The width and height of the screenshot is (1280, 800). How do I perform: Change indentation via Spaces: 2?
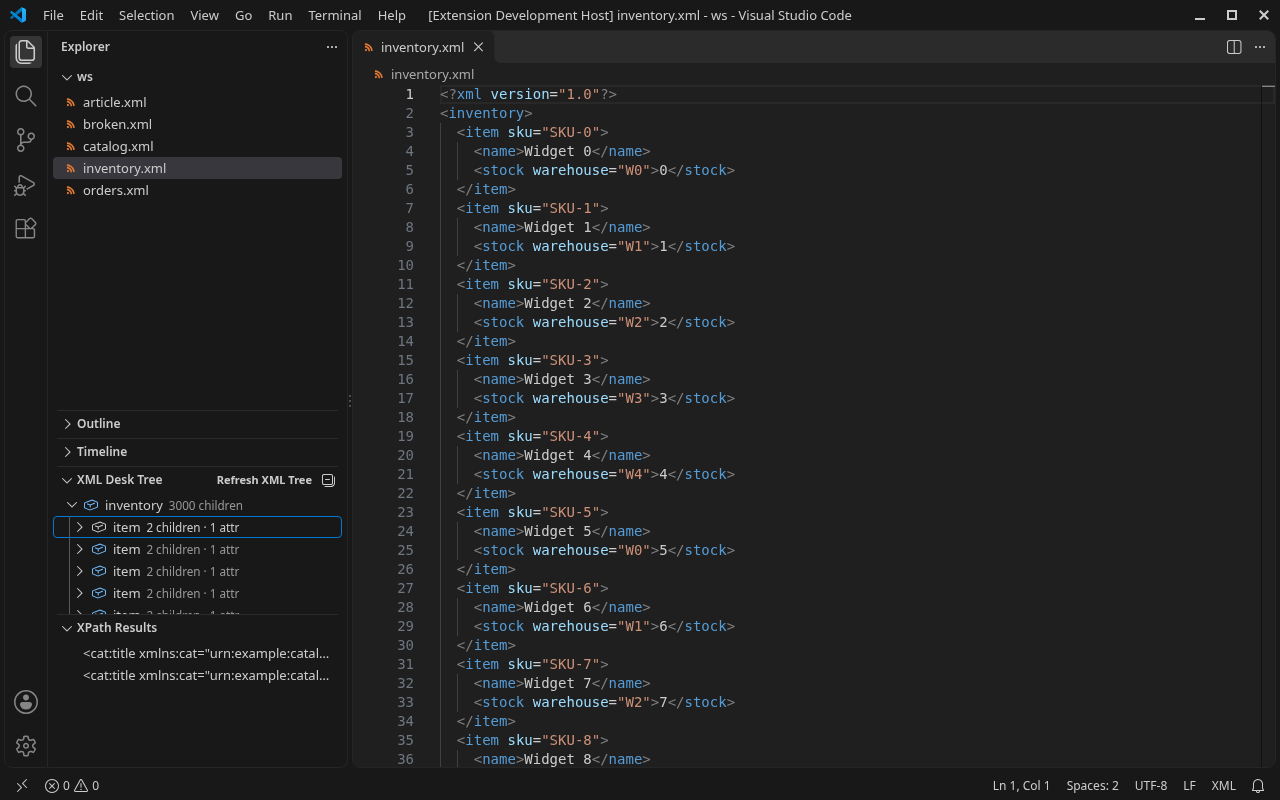click(1093, 786)
